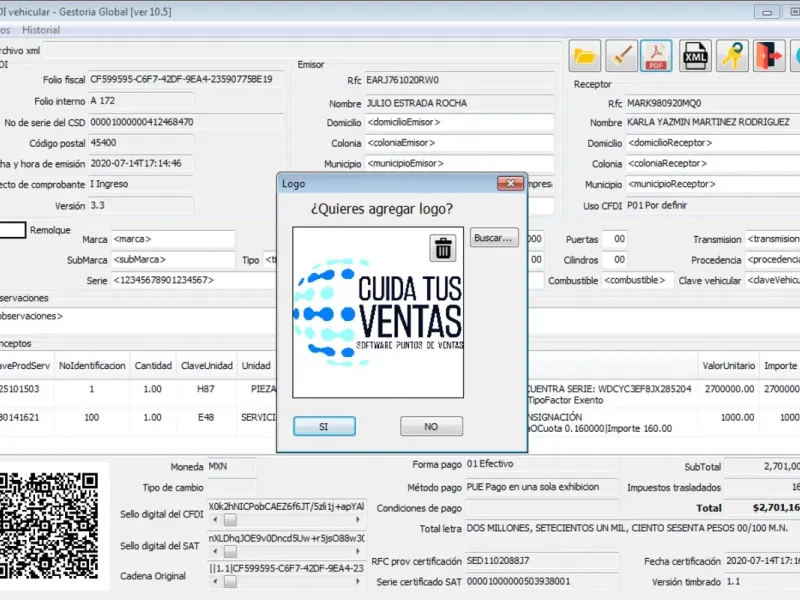Screen dimensions: 800x600
Task: Select the H87 cell in concepts table
Action: tap(206, 389)
